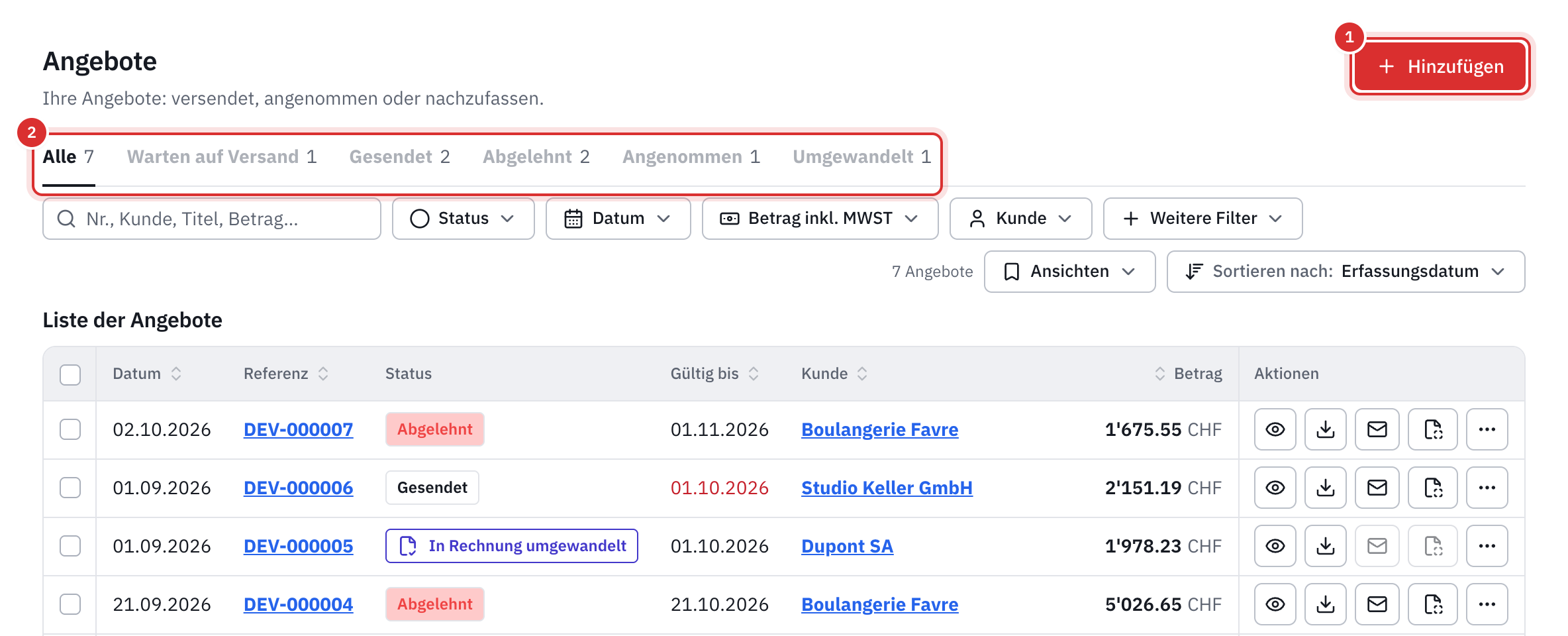The height and width of the screenshot is (636, 1568).
Task: Download offer DEV-000005
Action: (x=1325, y=546)
